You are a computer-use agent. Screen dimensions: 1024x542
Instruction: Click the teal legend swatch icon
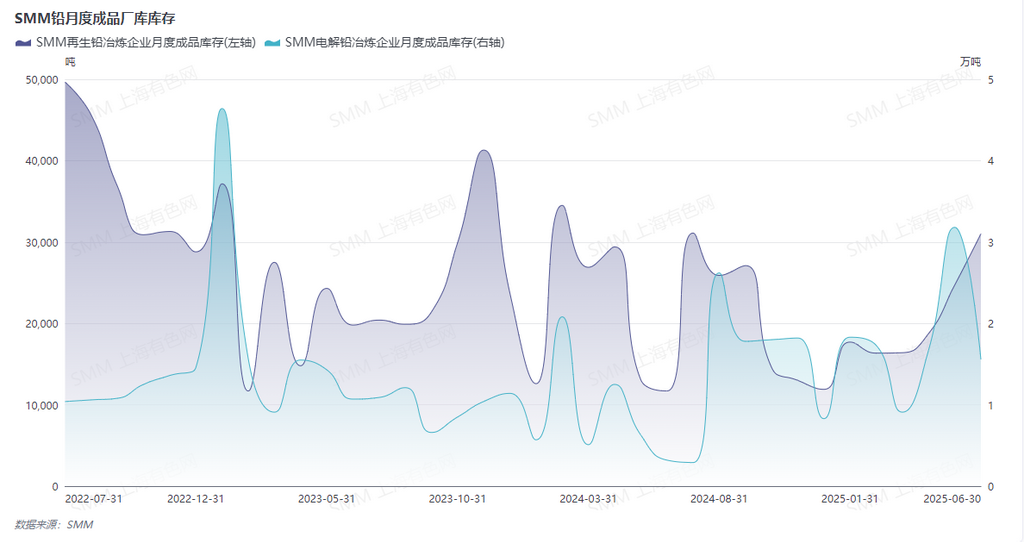272,43
